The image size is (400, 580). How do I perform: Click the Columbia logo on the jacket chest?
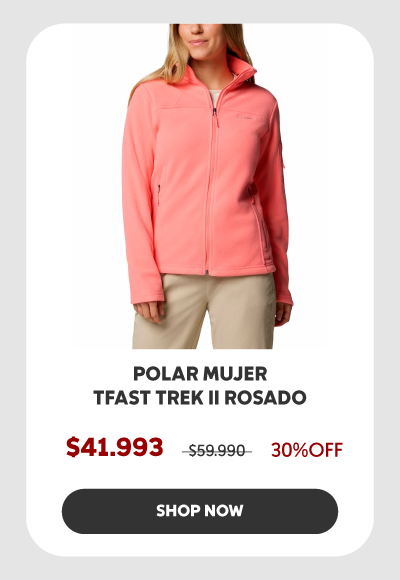click(x=246, y=118)
